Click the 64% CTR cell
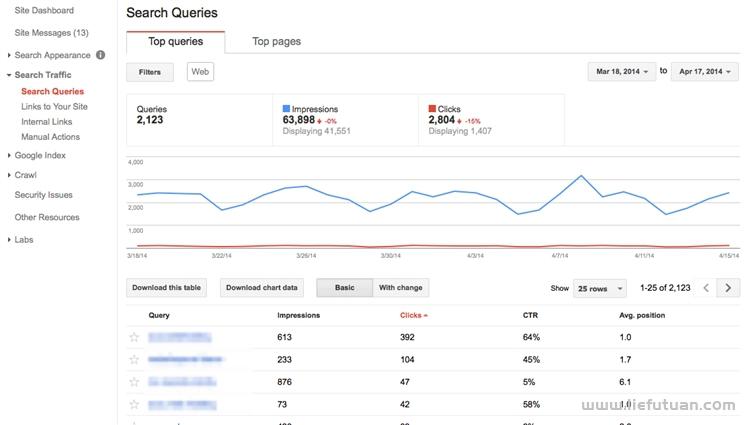 point(531,337)
